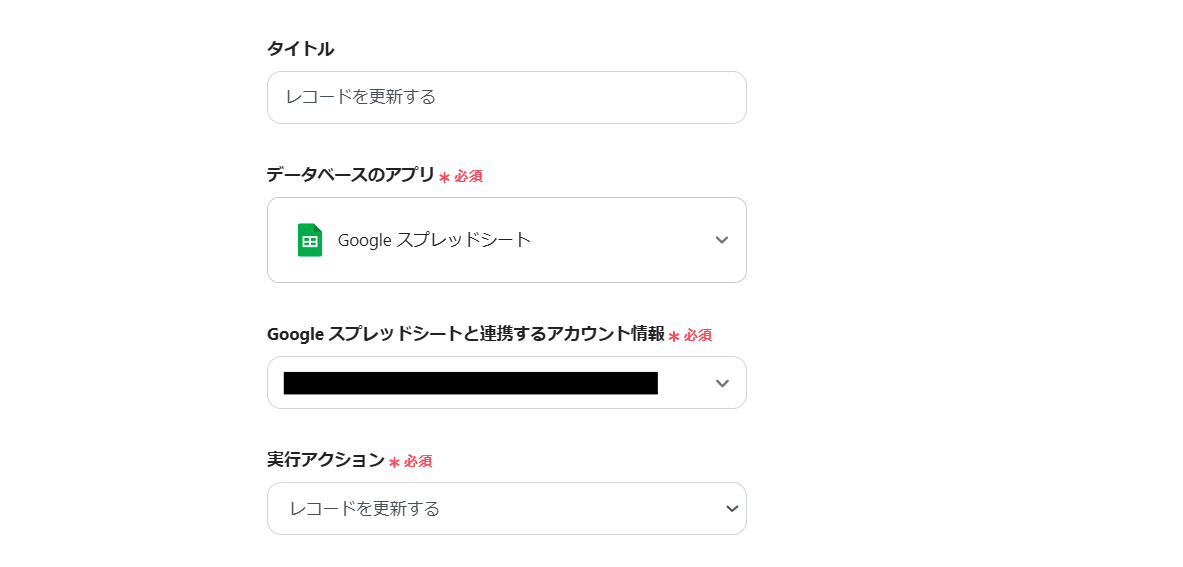Click the Google スプレッドシートと連携するアカウント情報 label
The image size is (1183, 567).
pos(465,334)
